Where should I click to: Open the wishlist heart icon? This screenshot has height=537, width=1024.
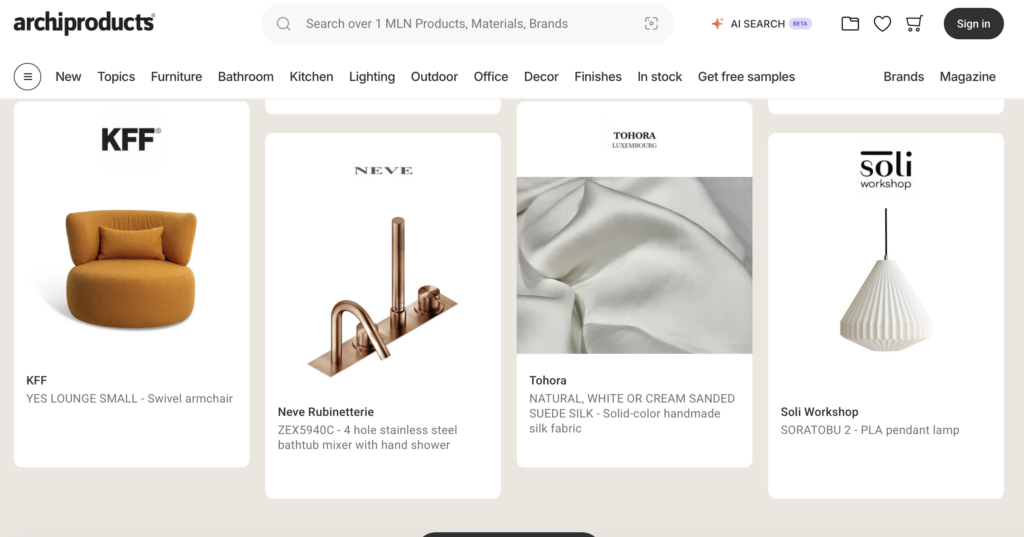click(x=882, y=24)
